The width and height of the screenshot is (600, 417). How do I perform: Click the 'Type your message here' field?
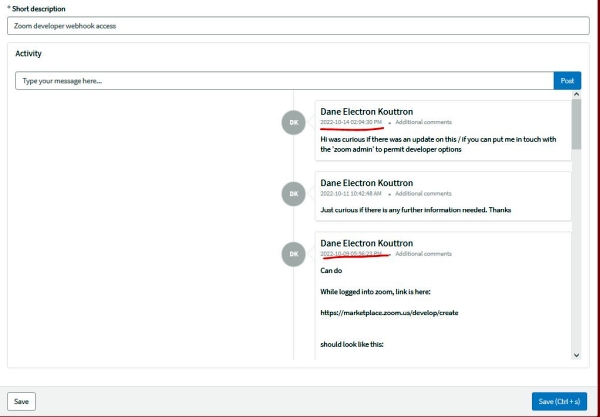[x=284, y=81]
